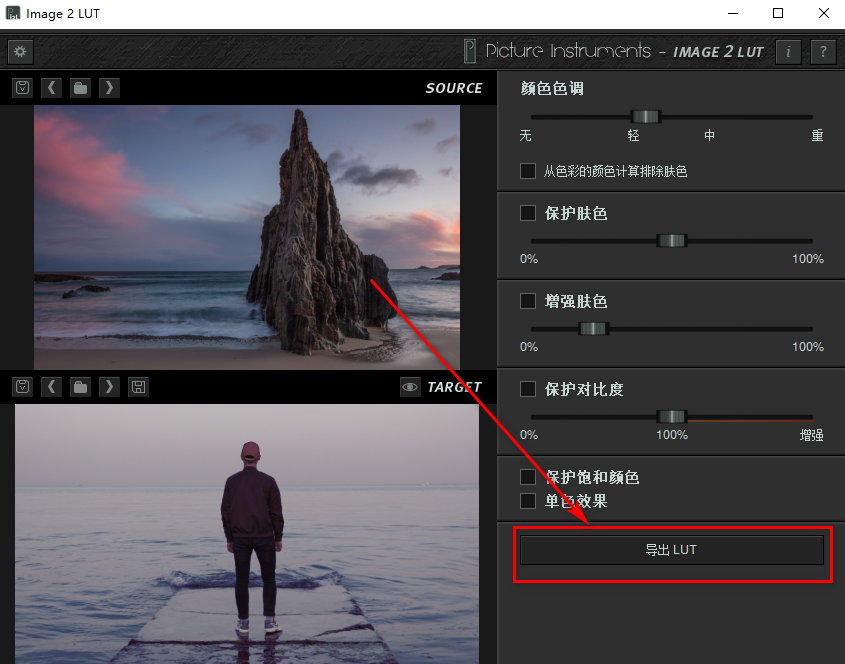Toggle the eye preview icon beside TARGET
The width and height of the screenshot is (845, 664).
click(x=410, y=386)
